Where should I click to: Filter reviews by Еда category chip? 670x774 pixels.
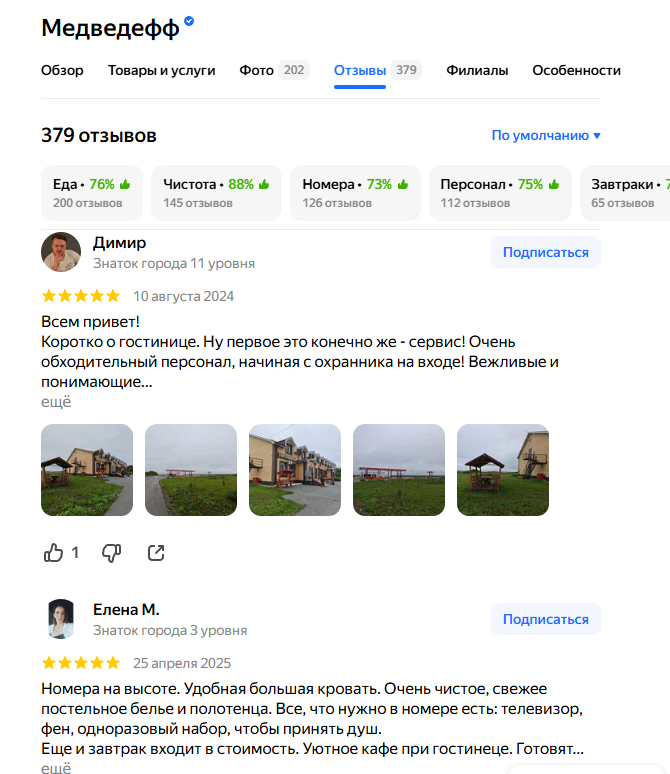(x=92, y=193)
